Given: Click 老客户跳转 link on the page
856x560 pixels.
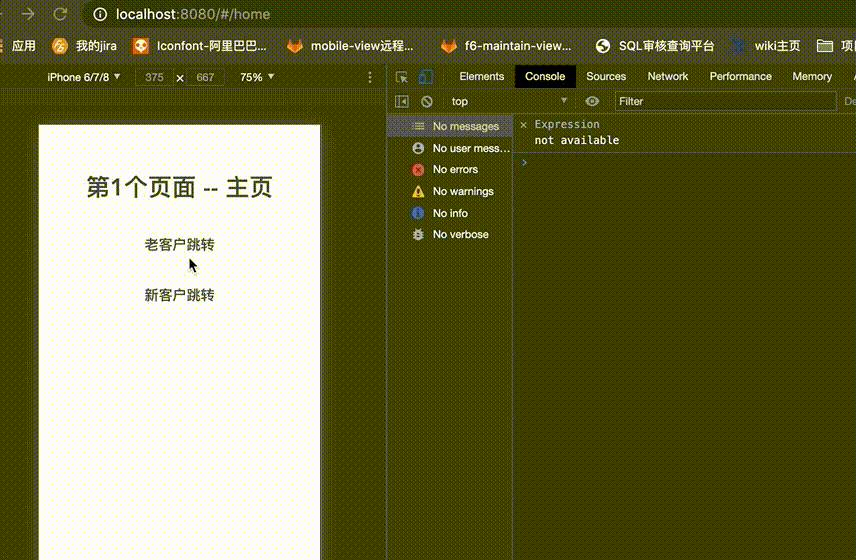Looking at the screenshot, I should tap(179, 245).
